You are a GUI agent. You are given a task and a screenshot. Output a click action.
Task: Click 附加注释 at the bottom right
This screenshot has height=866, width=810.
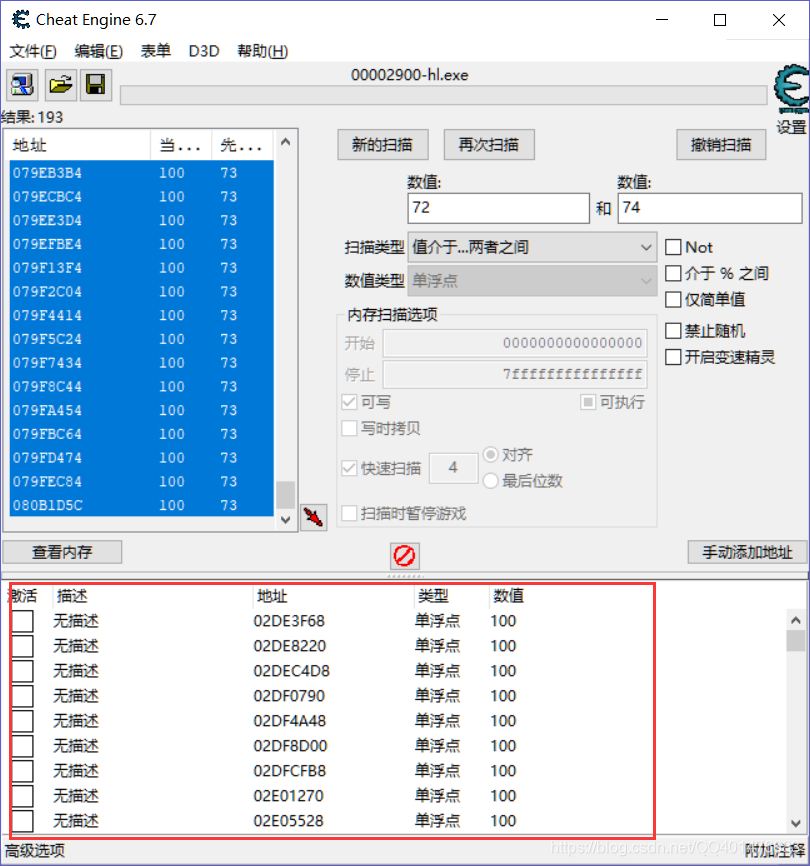click(774, 851)
